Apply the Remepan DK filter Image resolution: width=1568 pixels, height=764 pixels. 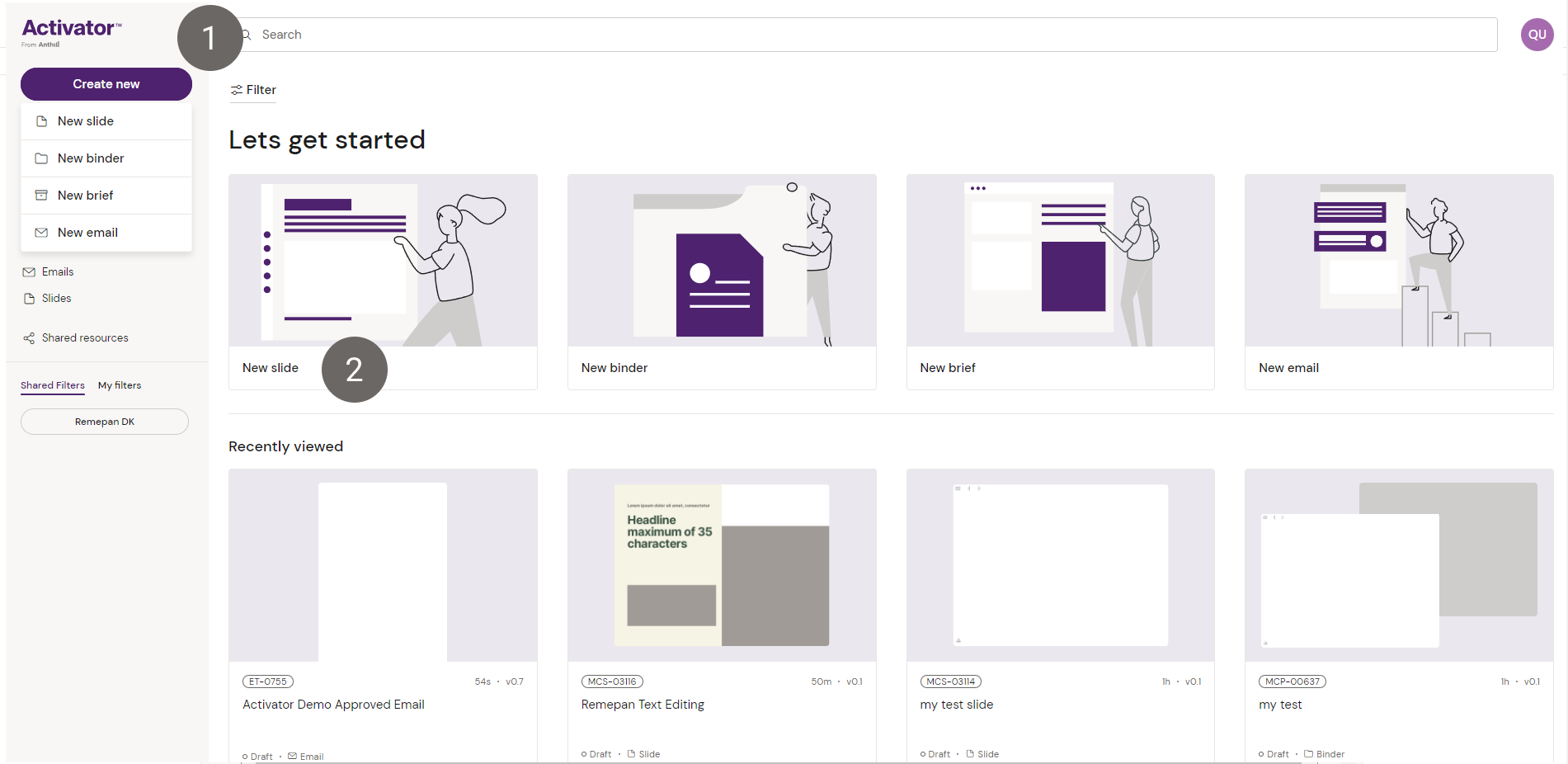(105, 422)
